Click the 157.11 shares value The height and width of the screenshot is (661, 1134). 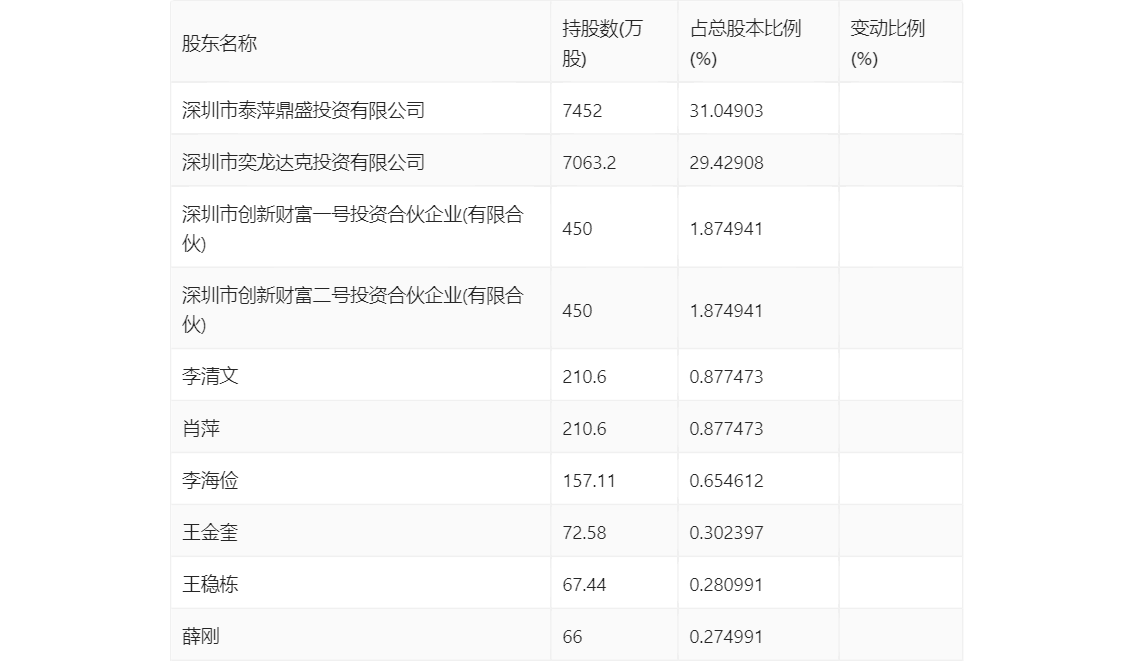(x=589, y=481)
